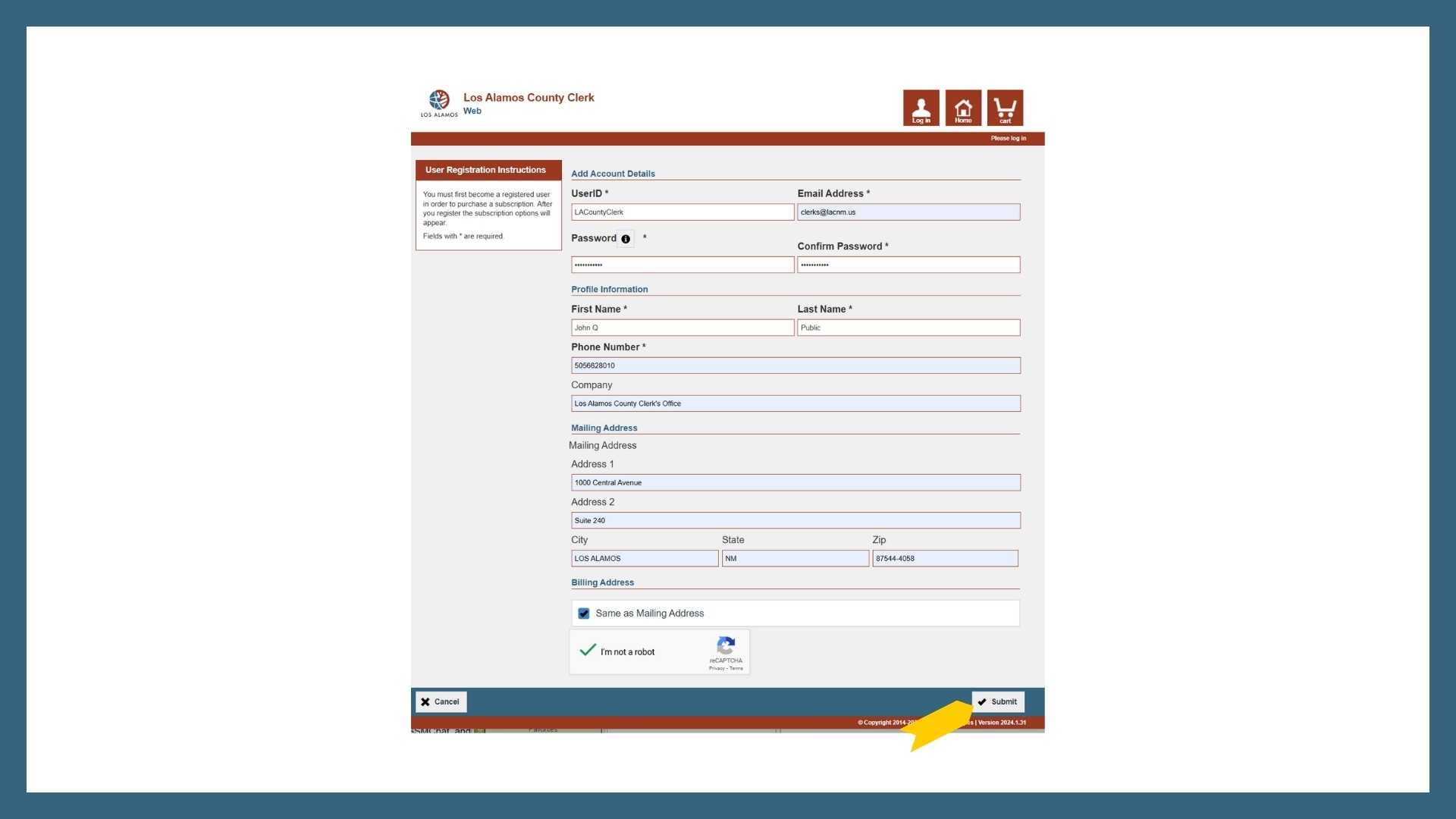This screenshot has height=819, width=1456.
Task: Select the Password field
Action: pos(682,265)
